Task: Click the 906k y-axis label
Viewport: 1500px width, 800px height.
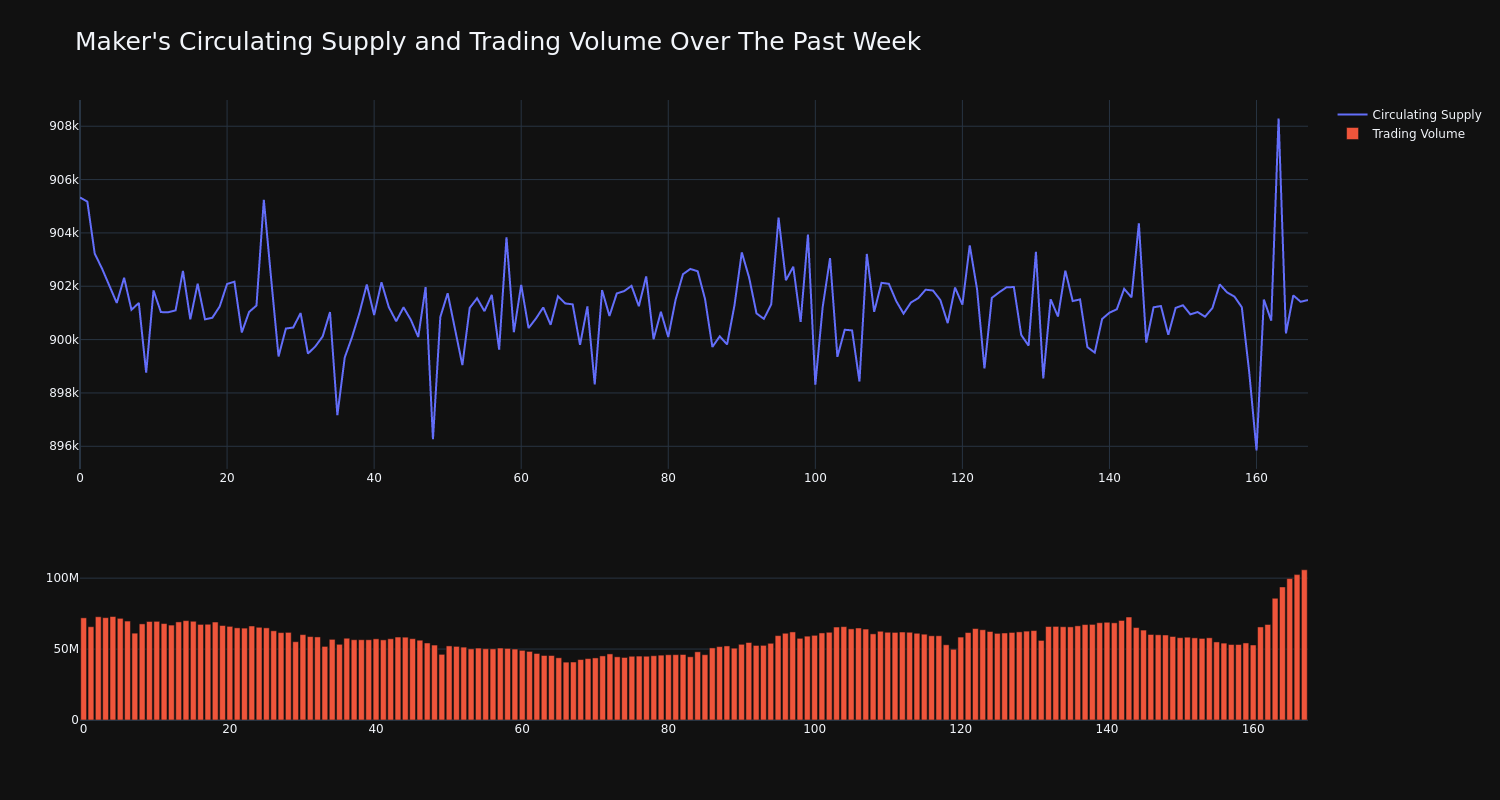Action: coord(63,180)
